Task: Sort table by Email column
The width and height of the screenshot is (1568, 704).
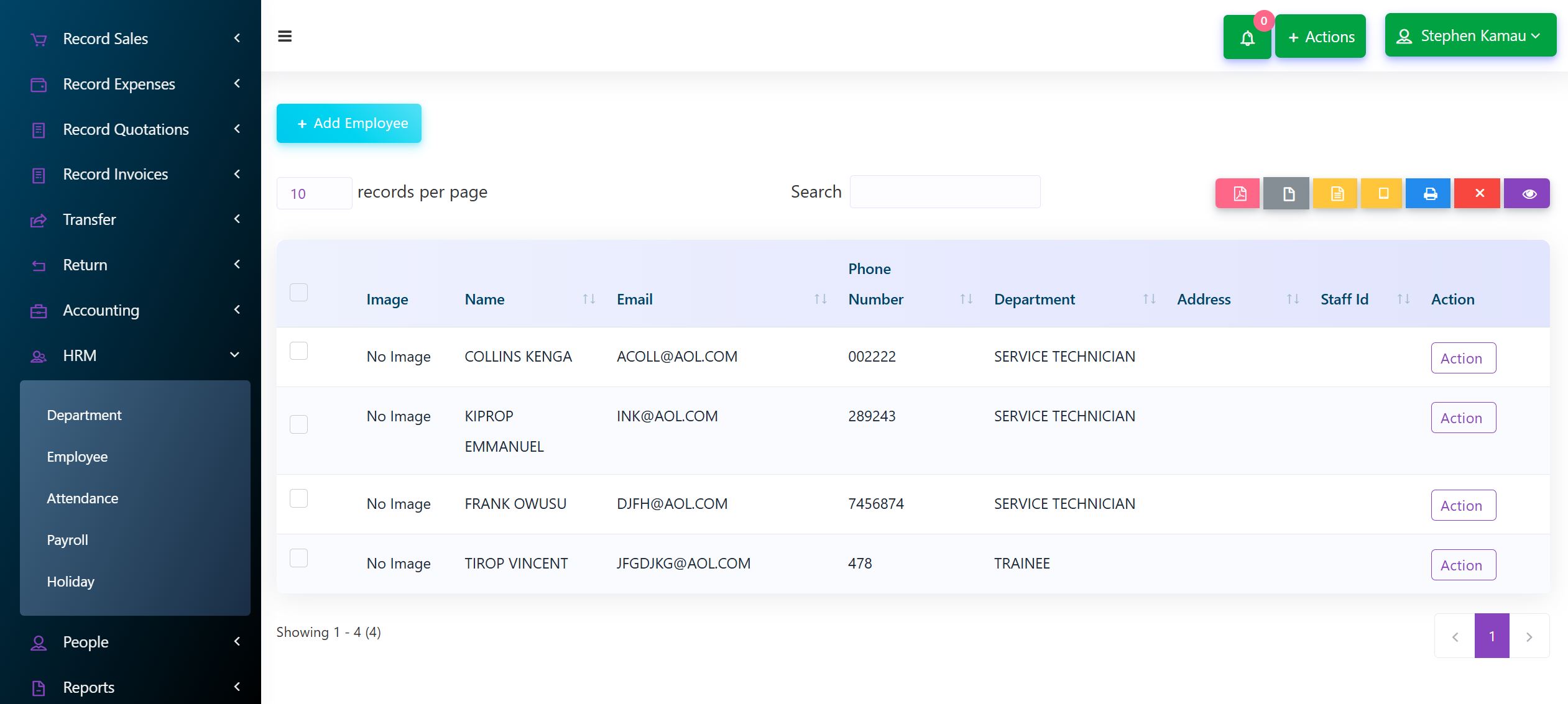Action: coord(820,299)
